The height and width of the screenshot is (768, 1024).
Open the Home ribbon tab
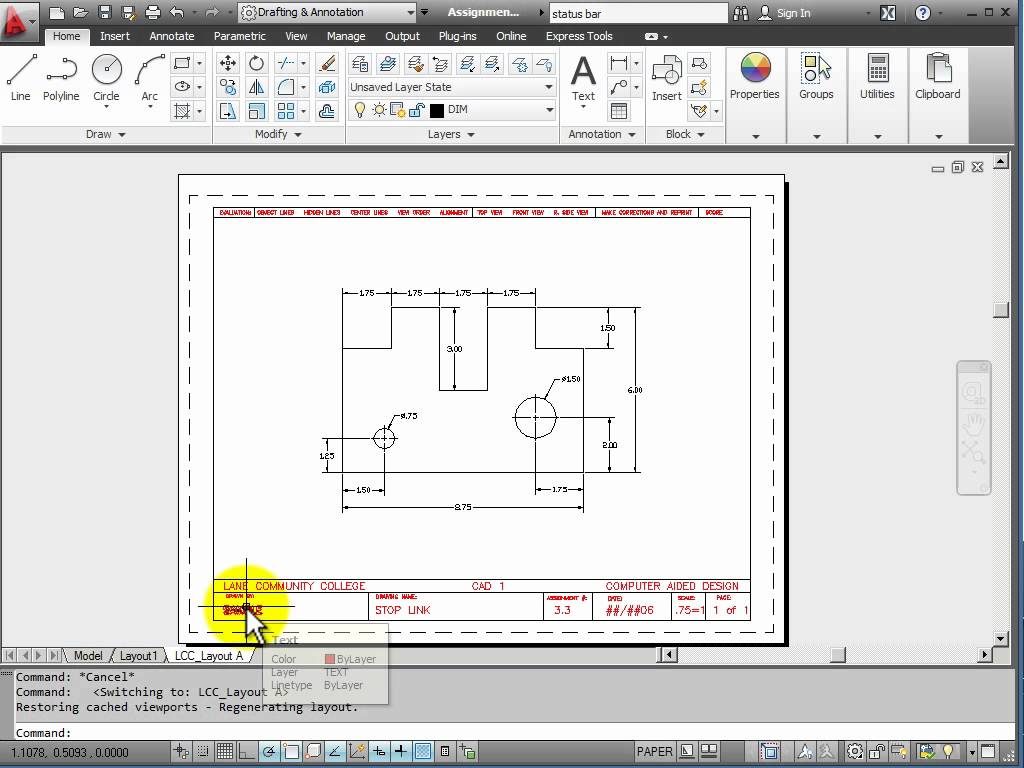pos(67,36)
